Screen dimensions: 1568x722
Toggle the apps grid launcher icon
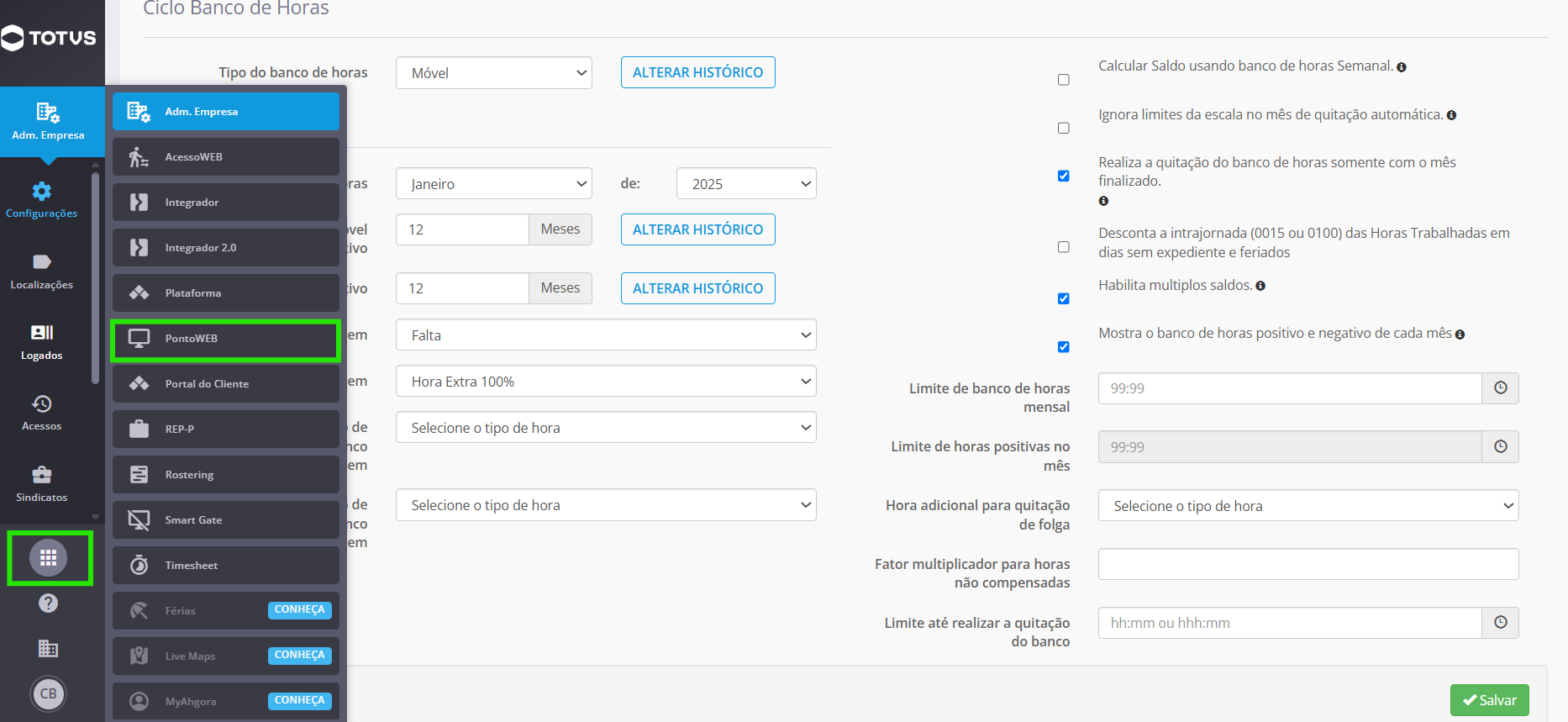tap(49, 557)
